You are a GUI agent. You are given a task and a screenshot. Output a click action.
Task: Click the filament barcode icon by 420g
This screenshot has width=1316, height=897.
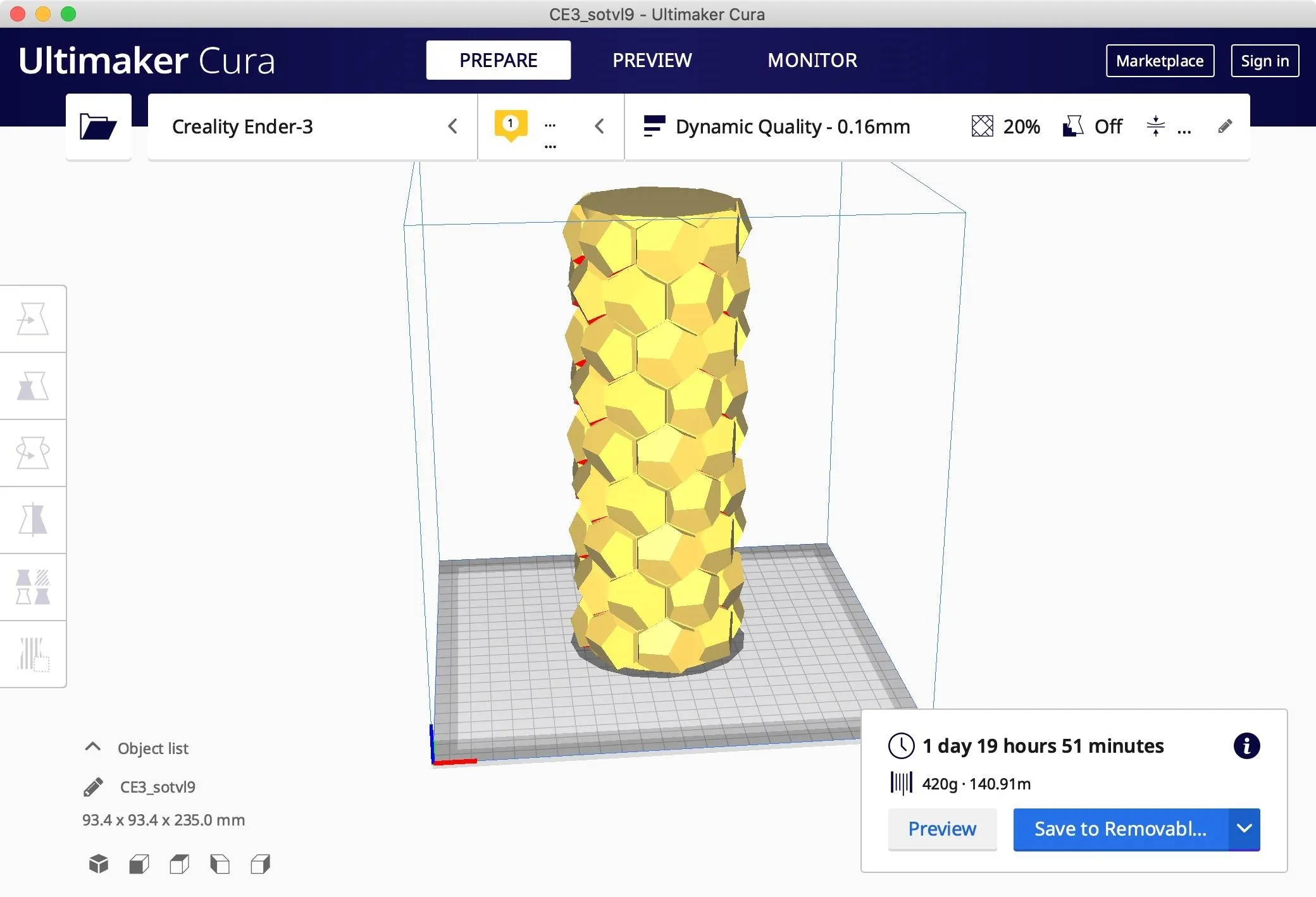pos(901,783)
